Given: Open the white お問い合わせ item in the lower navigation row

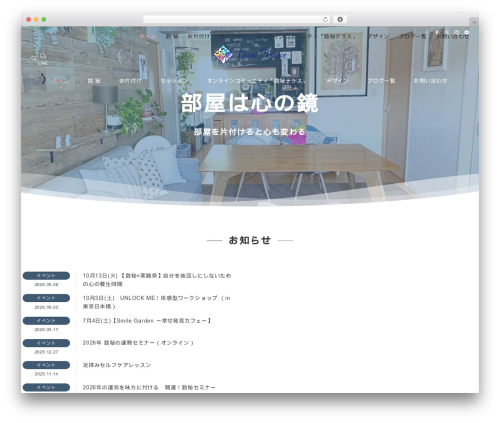Looking at the screenshot, I should (430, 81).
